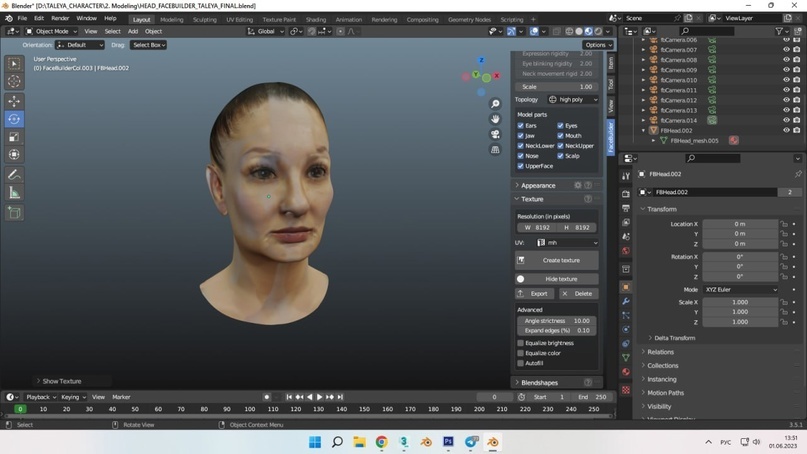Image resolution: width=807 pixels, height=454 pixels.
Task: Open the viewport Options button
Action: pos(598,45)
